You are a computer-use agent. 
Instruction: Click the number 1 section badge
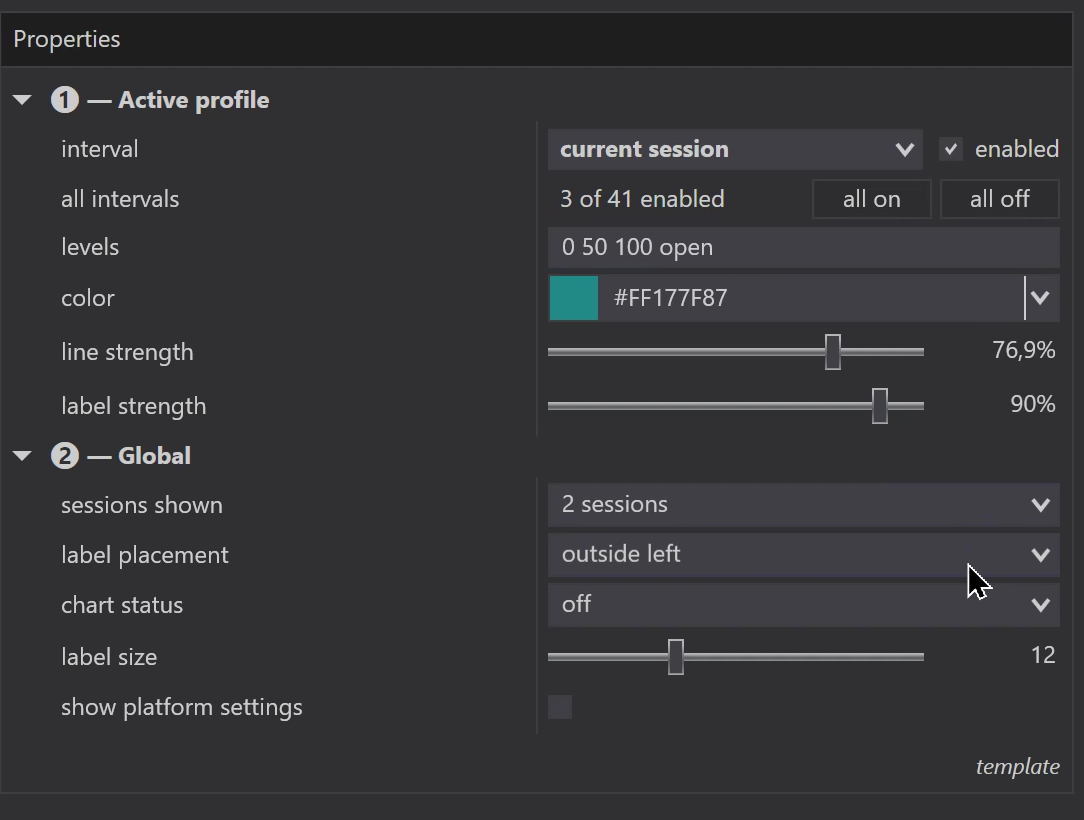coord(65,100)
